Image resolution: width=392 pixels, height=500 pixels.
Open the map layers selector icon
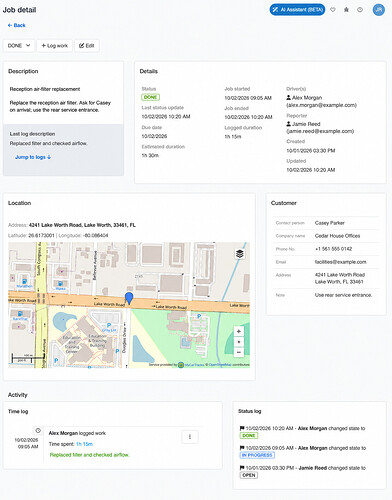coord(240,254)
